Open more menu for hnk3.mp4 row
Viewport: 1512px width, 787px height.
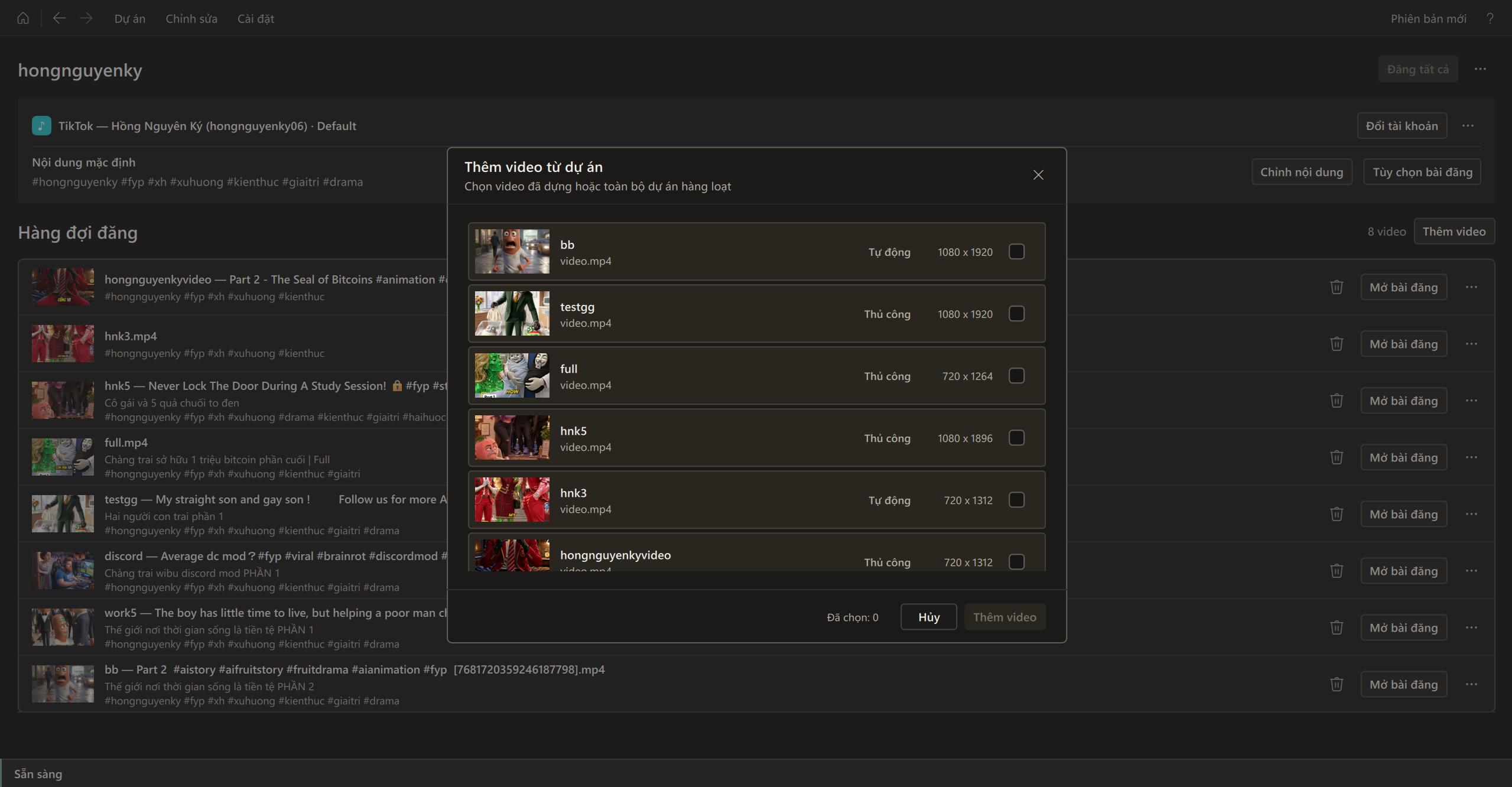click(1471, 344)
